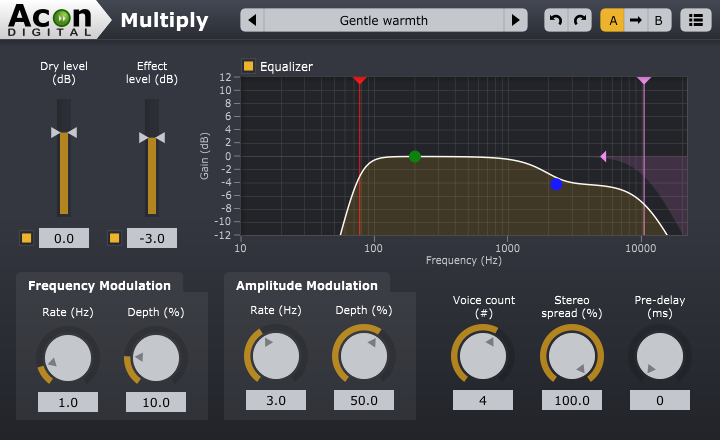Image resolution: width=720 pixels, height=440 pixels.
Task: Click the Frequency (Hz) axis label
Action: 464,260
